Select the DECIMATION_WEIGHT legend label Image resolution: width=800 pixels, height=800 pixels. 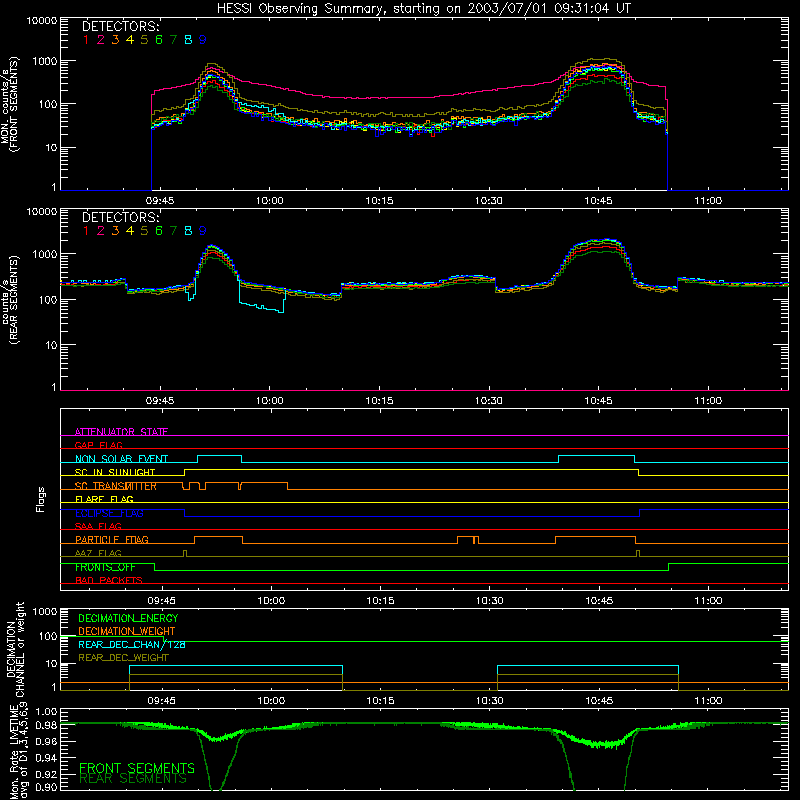pyautogui.click(x=127, y=631)
